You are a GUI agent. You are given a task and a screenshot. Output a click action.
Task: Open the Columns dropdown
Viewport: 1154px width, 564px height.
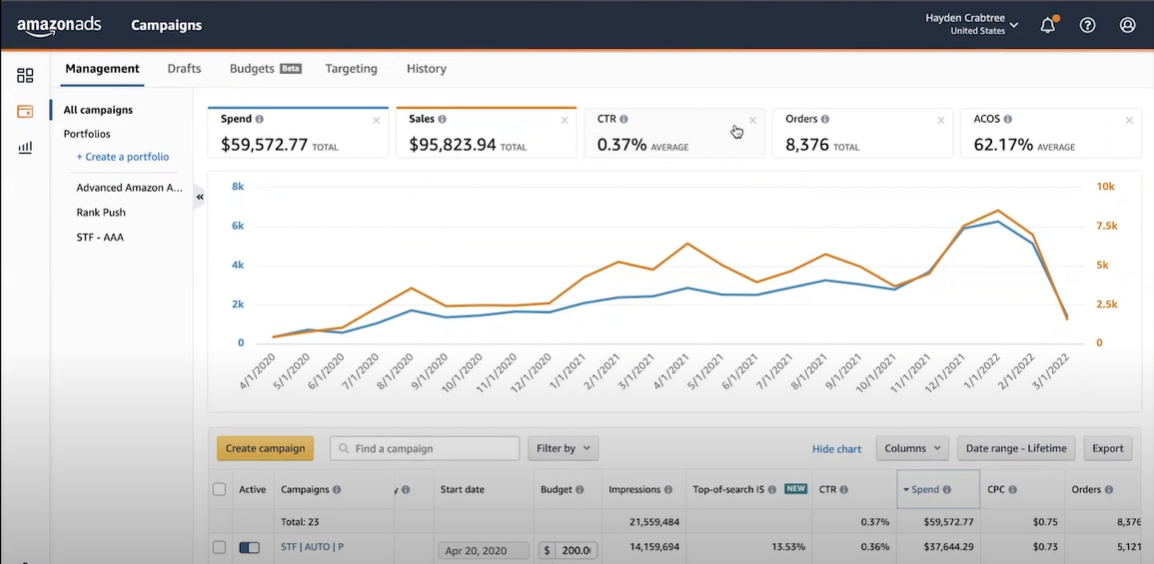coord(913,448)
